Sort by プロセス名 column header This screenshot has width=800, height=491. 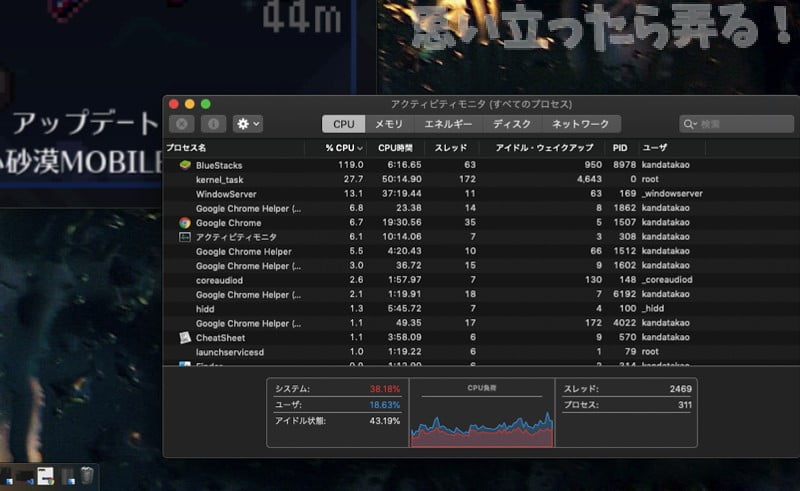coord(186,148)
